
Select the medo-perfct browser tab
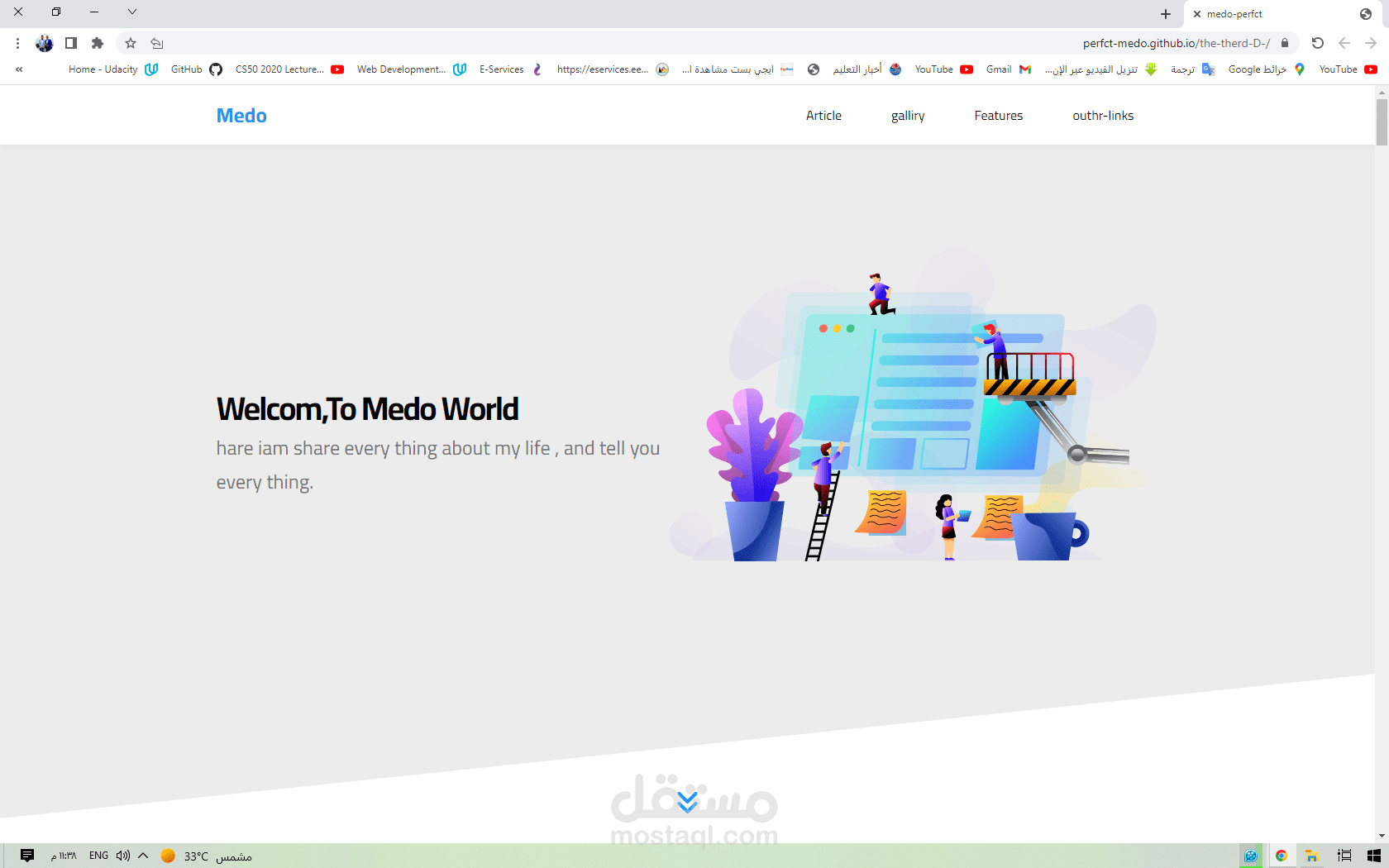(1235, 13)
